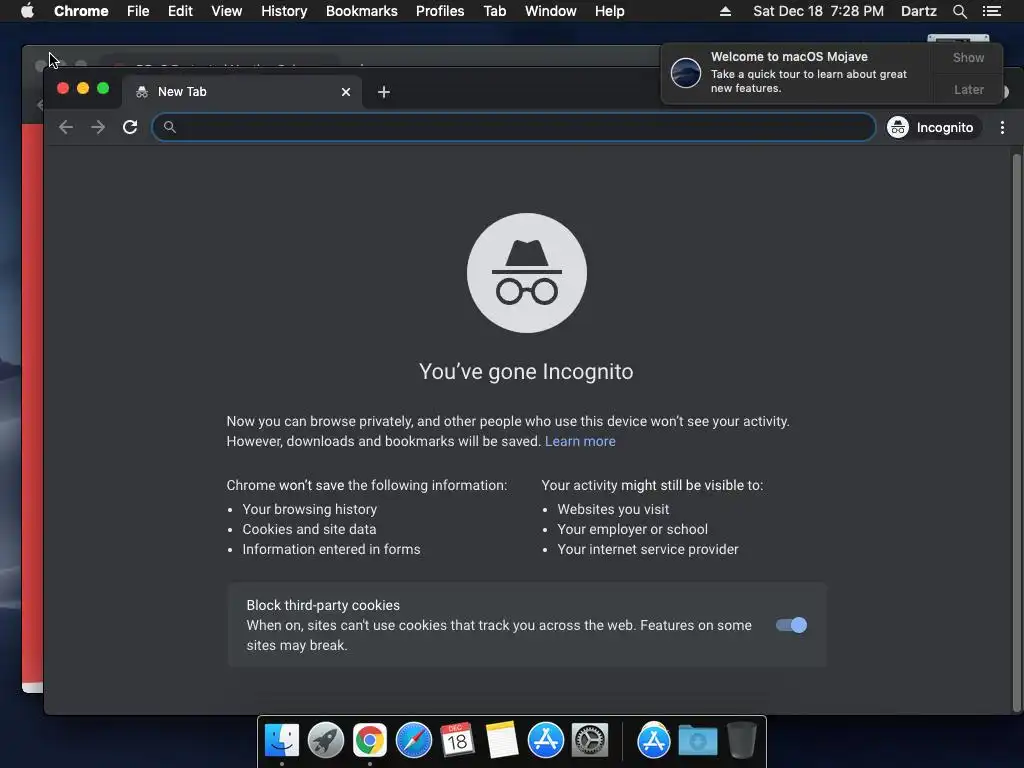Click 'Your internet service provider' list item
Screen dimensions: 1024x768
pos(648,550)
